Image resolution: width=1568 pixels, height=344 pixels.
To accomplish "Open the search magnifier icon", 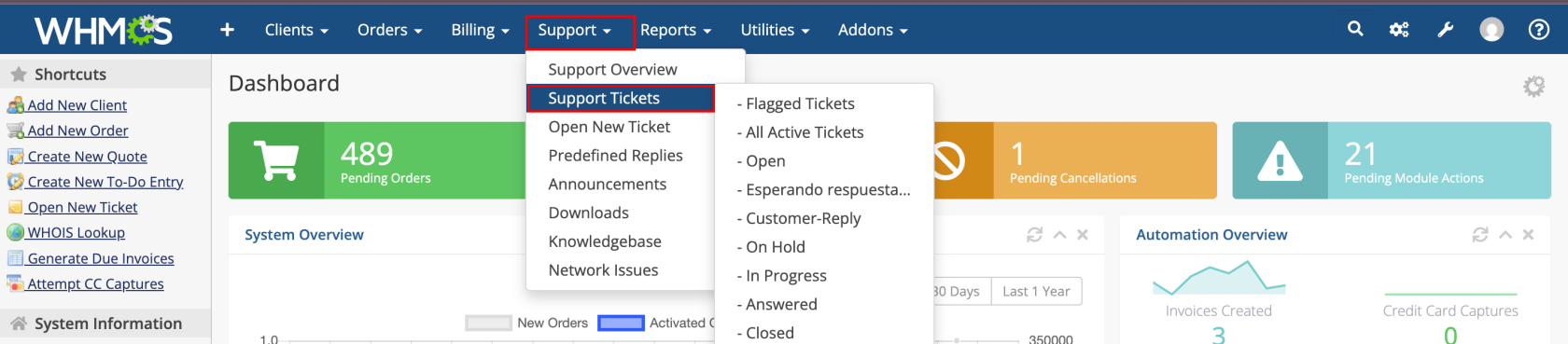I will coord(1355,29).
